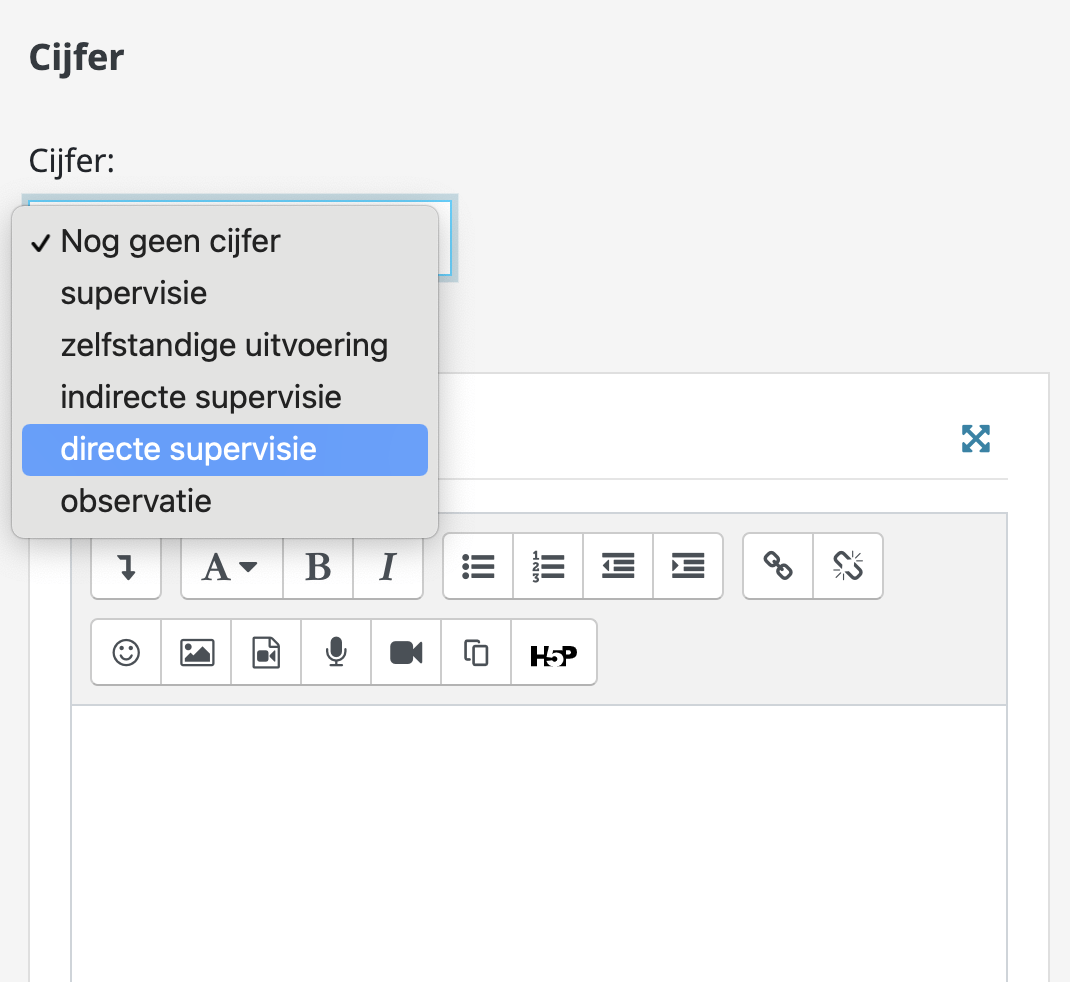Record audio with microphone icon
Image resolution: width=1070 pixels, height=982 pixels.
[336, 652]
